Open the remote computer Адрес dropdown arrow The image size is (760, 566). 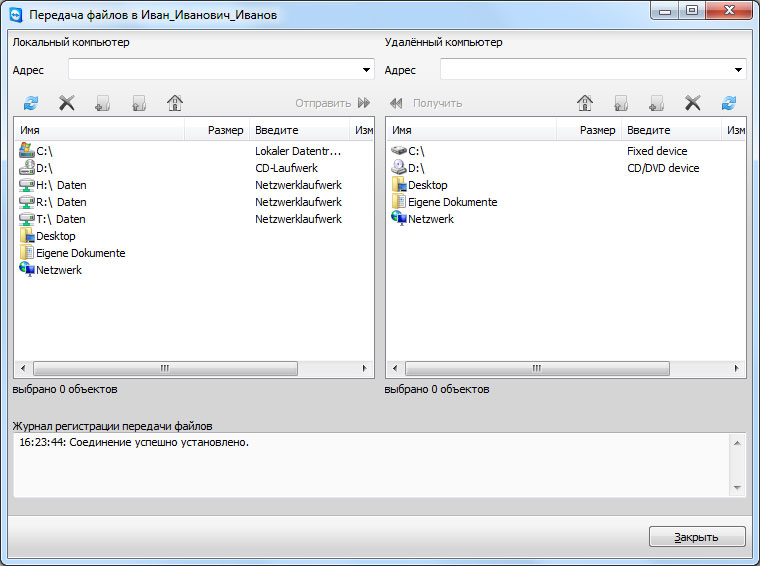(x=738, y=70)
